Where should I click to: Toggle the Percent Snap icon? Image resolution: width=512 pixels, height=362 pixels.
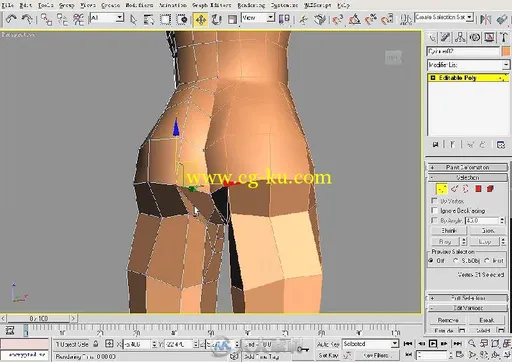click(x=371, y=20)
